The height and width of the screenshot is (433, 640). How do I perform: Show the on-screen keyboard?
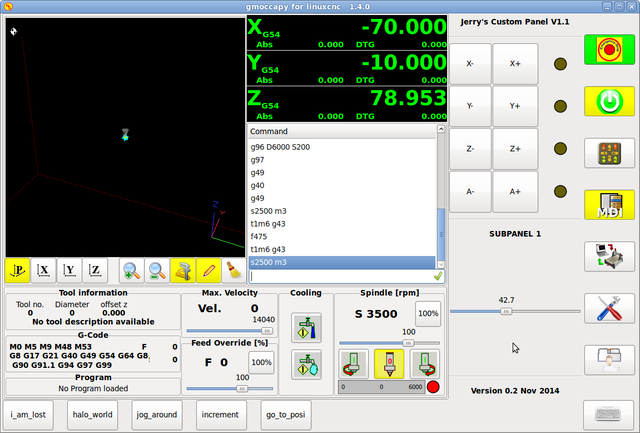609,413
